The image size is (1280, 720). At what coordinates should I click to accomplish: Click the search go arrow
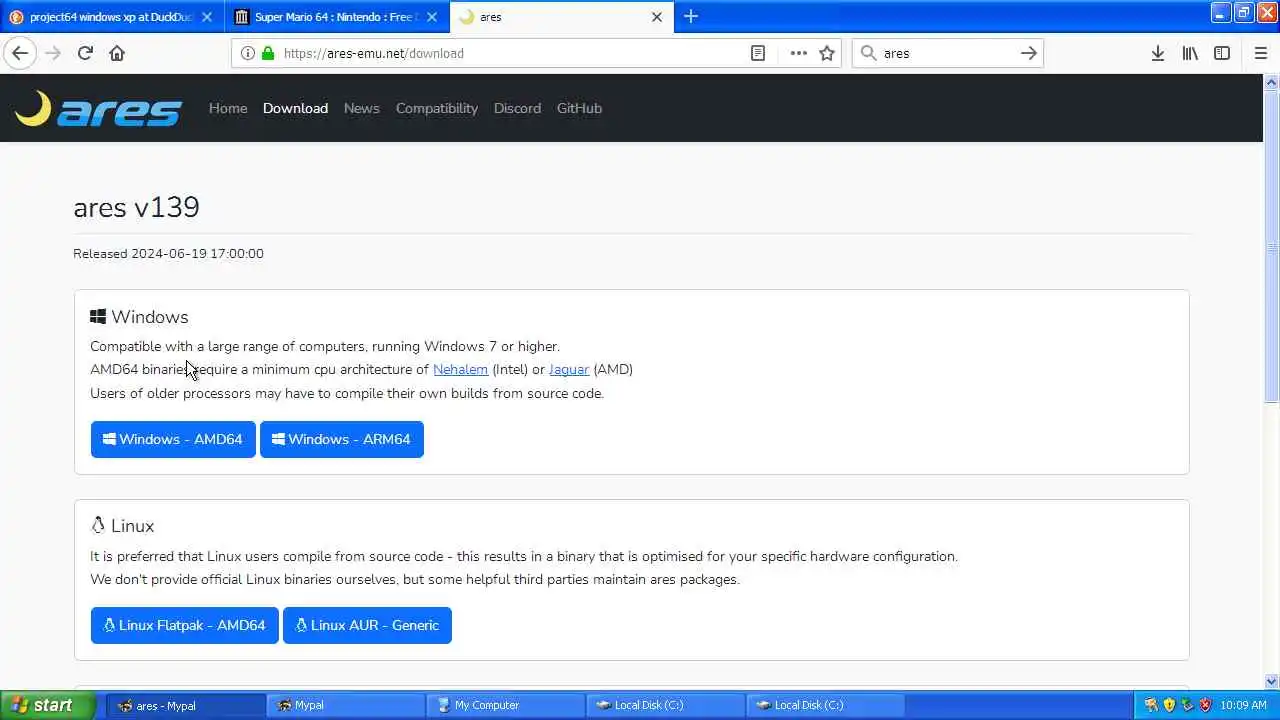coord(1028,53)
